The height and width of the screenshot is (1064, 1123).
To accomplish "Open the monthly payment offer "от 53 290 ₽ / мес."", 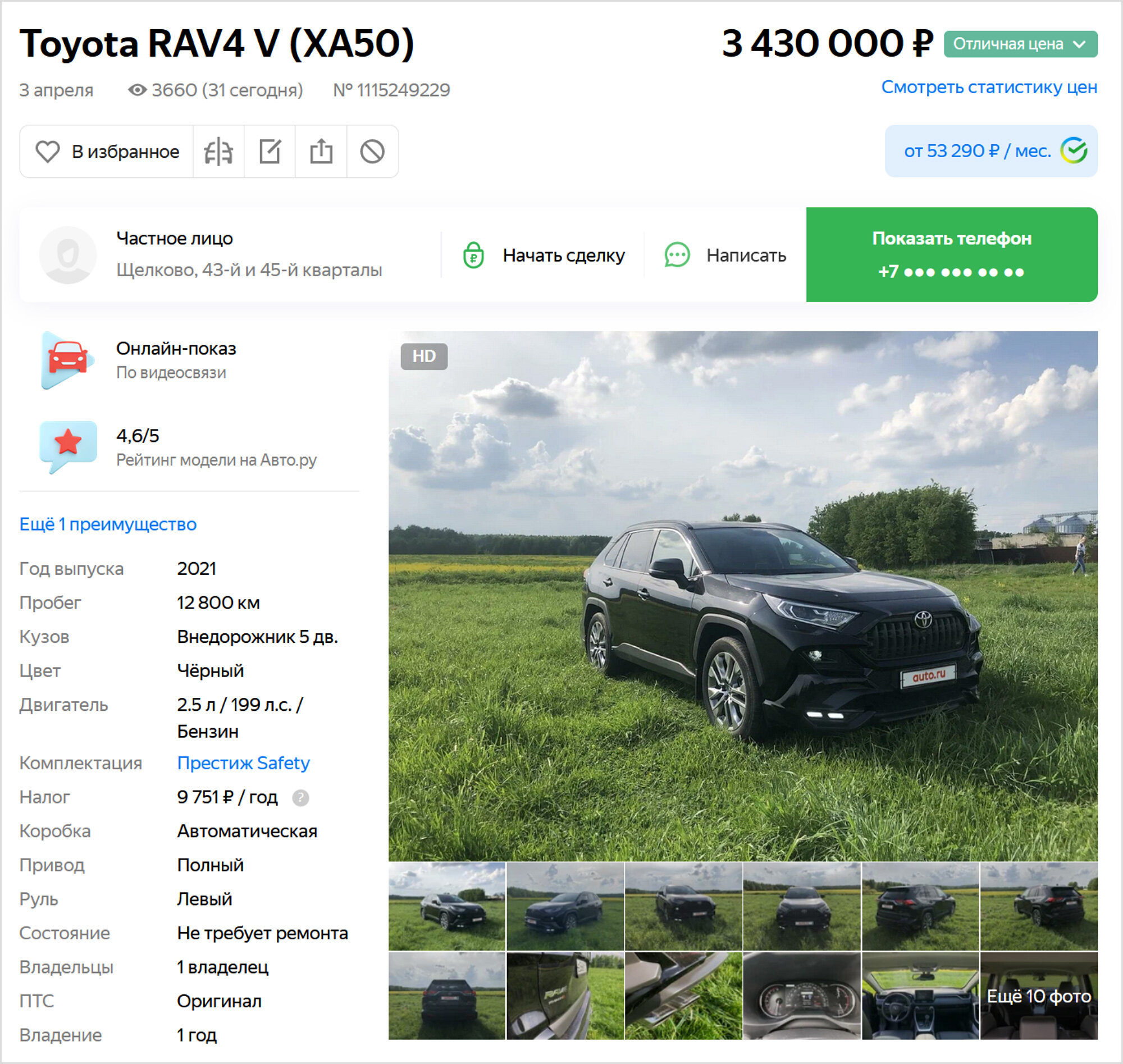I will [991, 151].
